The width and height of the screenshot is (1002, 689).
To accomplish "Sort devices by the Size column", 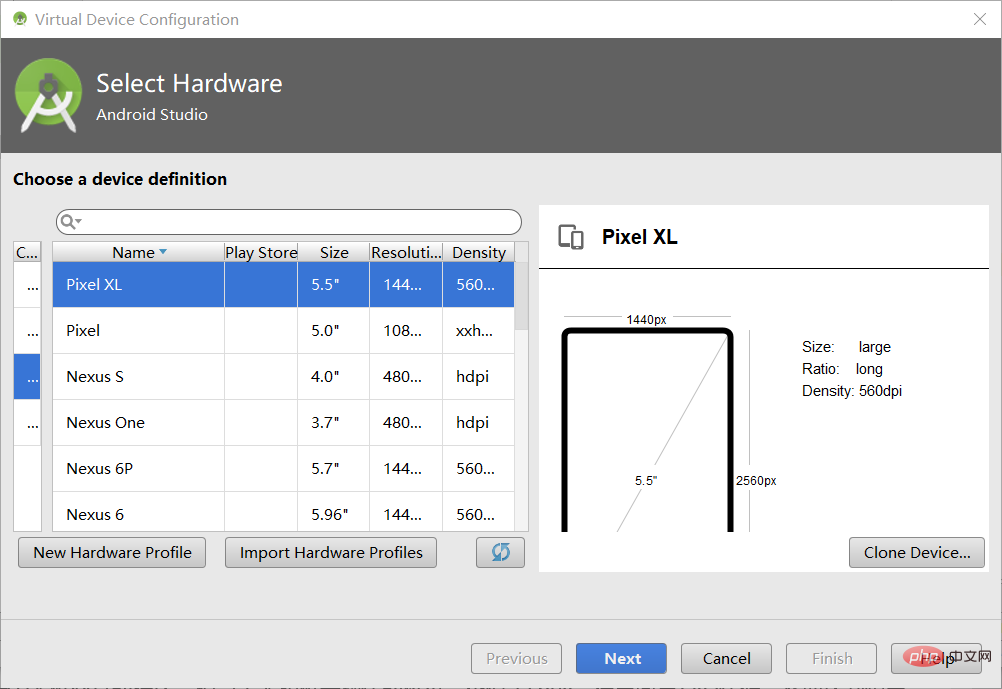I will pos(334,252).
